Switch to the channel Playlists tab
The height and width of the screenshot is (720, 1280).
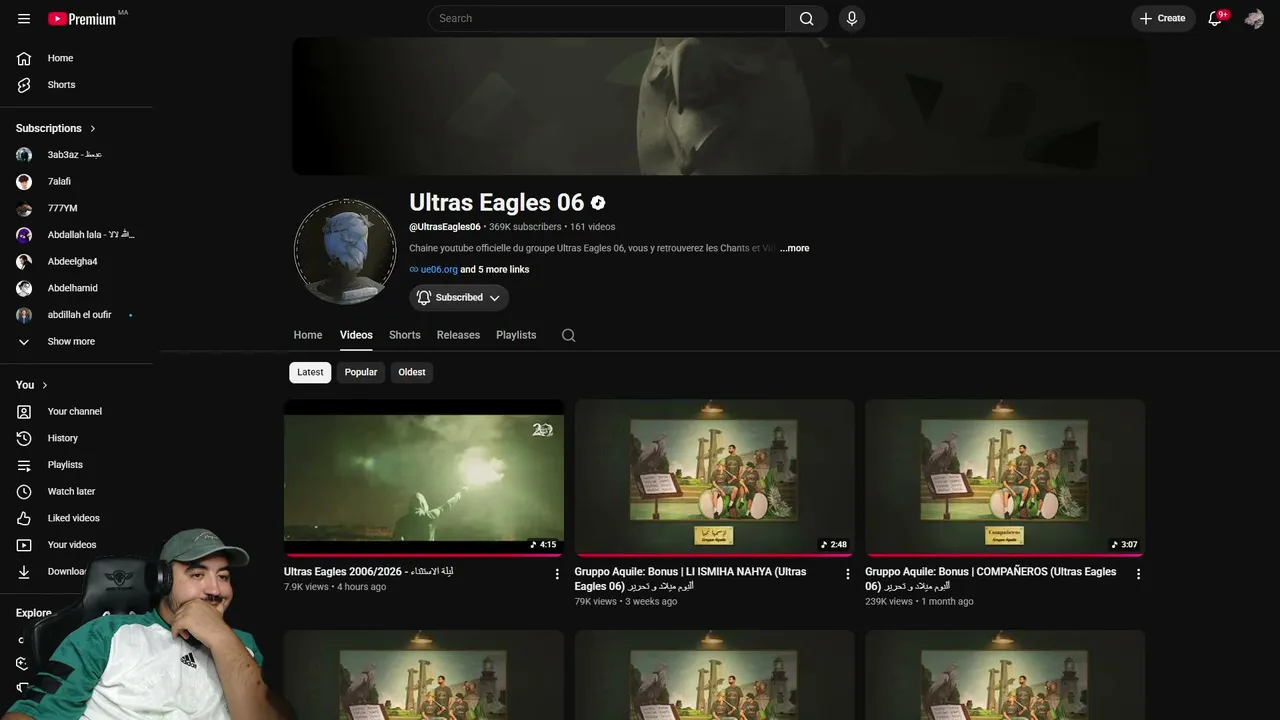pyautogui.click(x=516, y=335)
